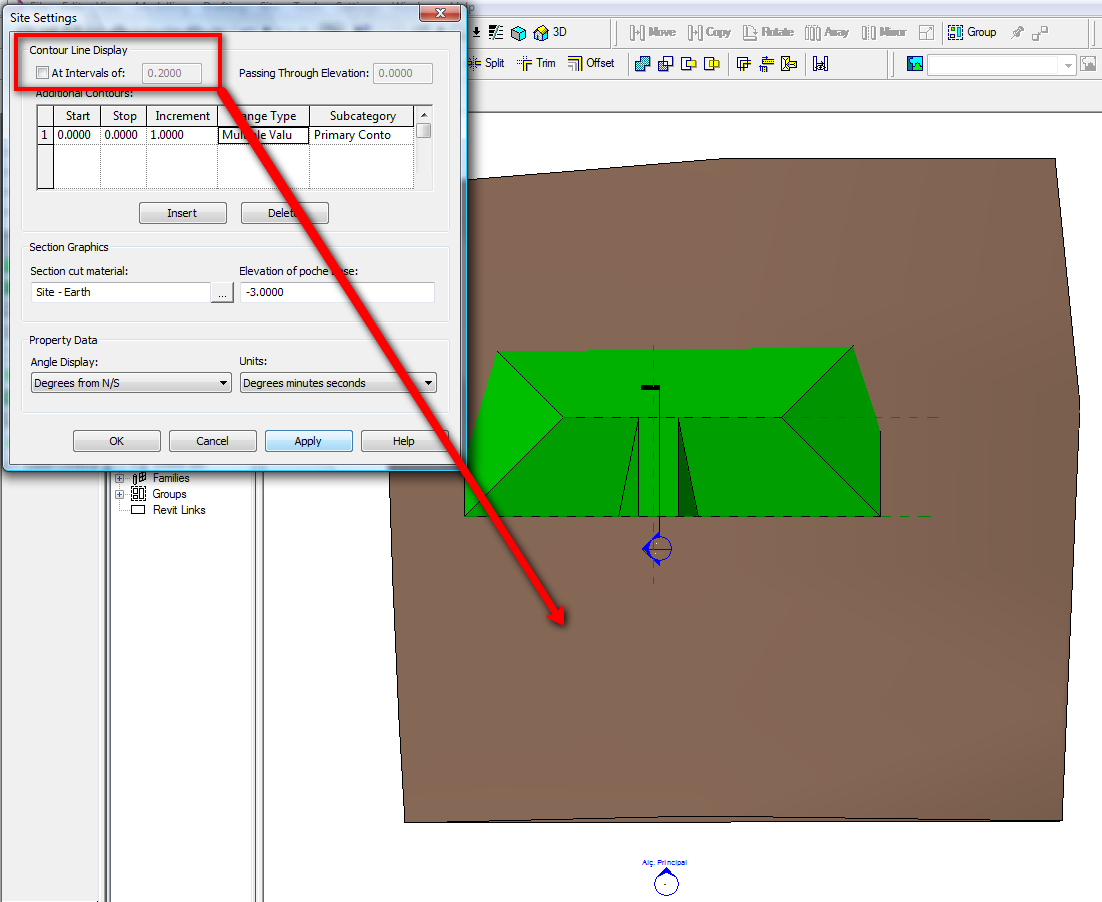Screen dimensions: 1102x902
Task: Select the Increment cell showing 1.0000
Action: [x=181, y=135]
